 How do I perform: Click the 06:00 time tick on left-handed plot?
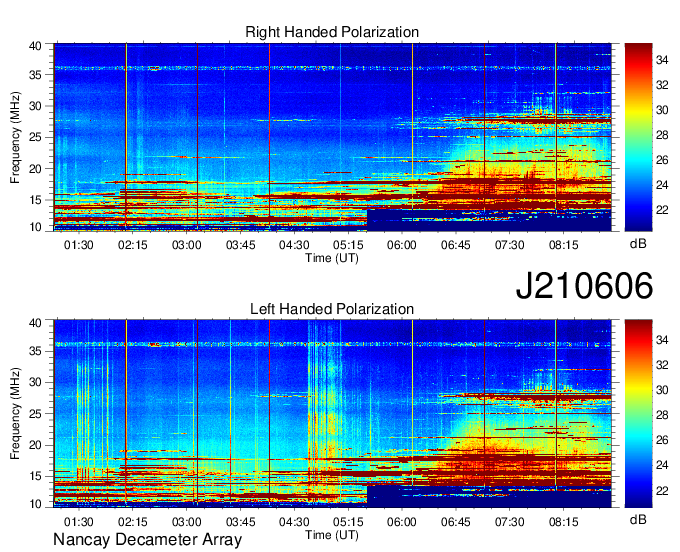coord(402,522)
